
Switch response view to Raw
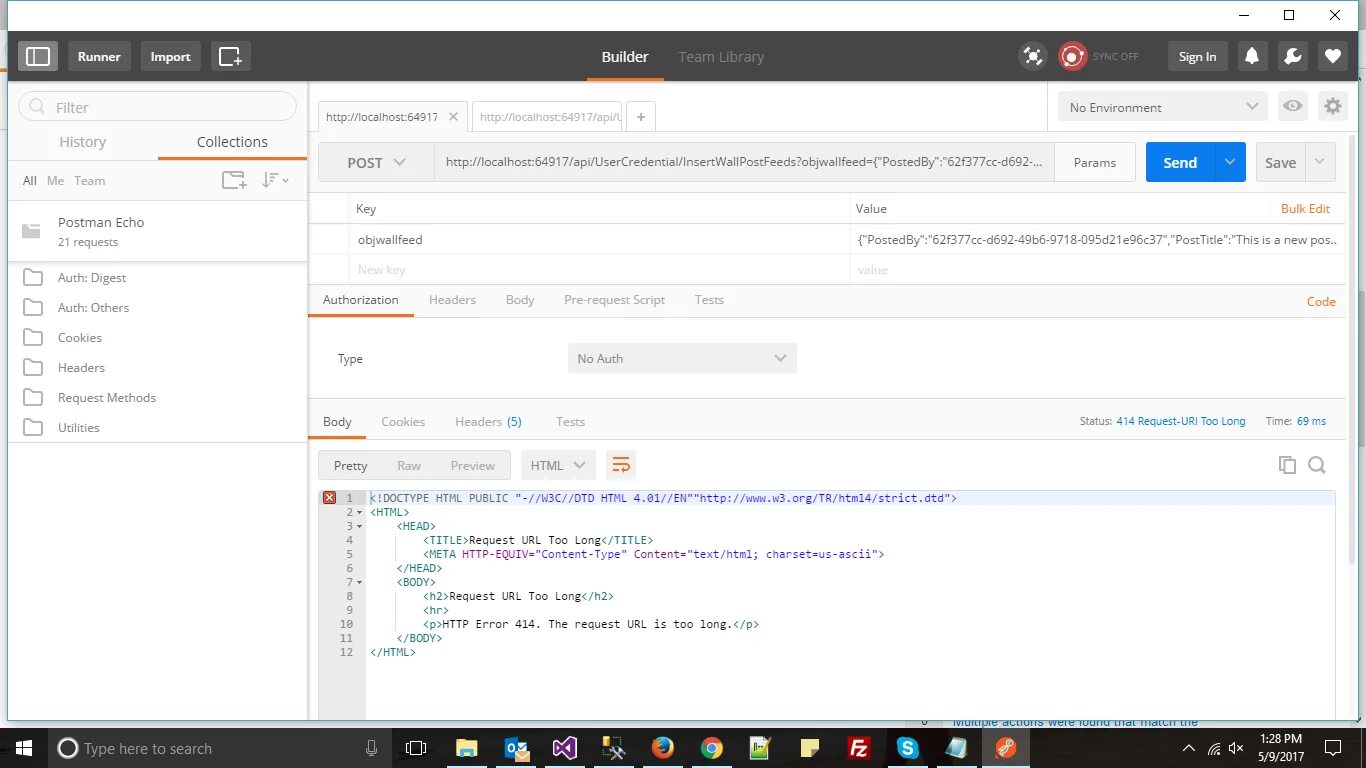tap(409, 465)
